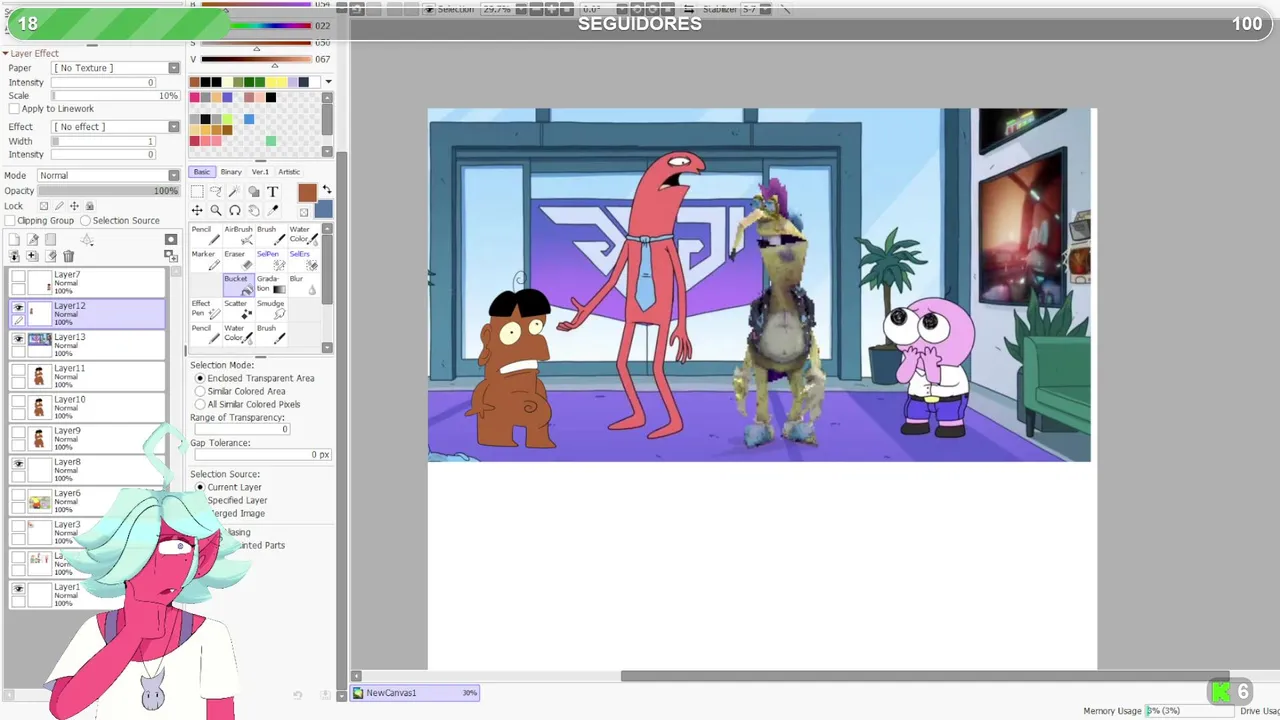Choose the Gradation tool

pos(271,285)
